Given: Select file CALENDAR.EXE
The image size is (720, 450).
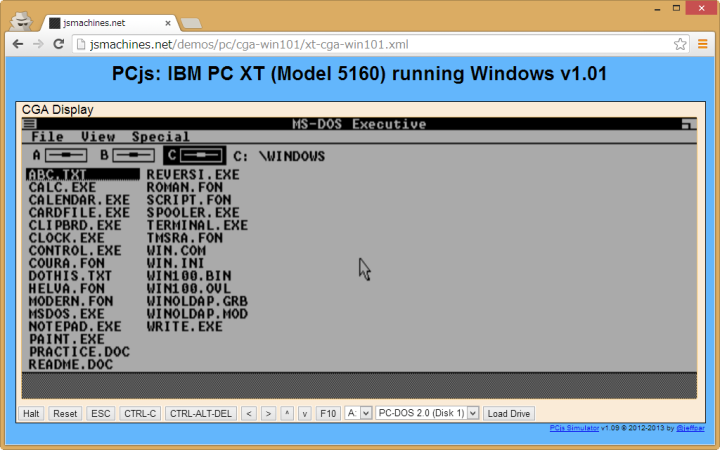Looking at the screenshot, I should click(x=79, y=200).
